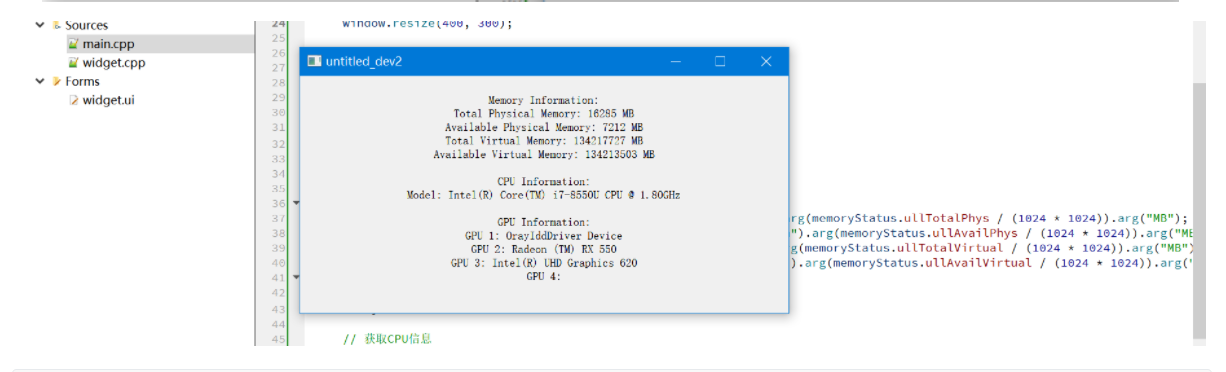Click 'GPU 3: Intel(R) UHD Graphics 620' line

click(543, 263)
